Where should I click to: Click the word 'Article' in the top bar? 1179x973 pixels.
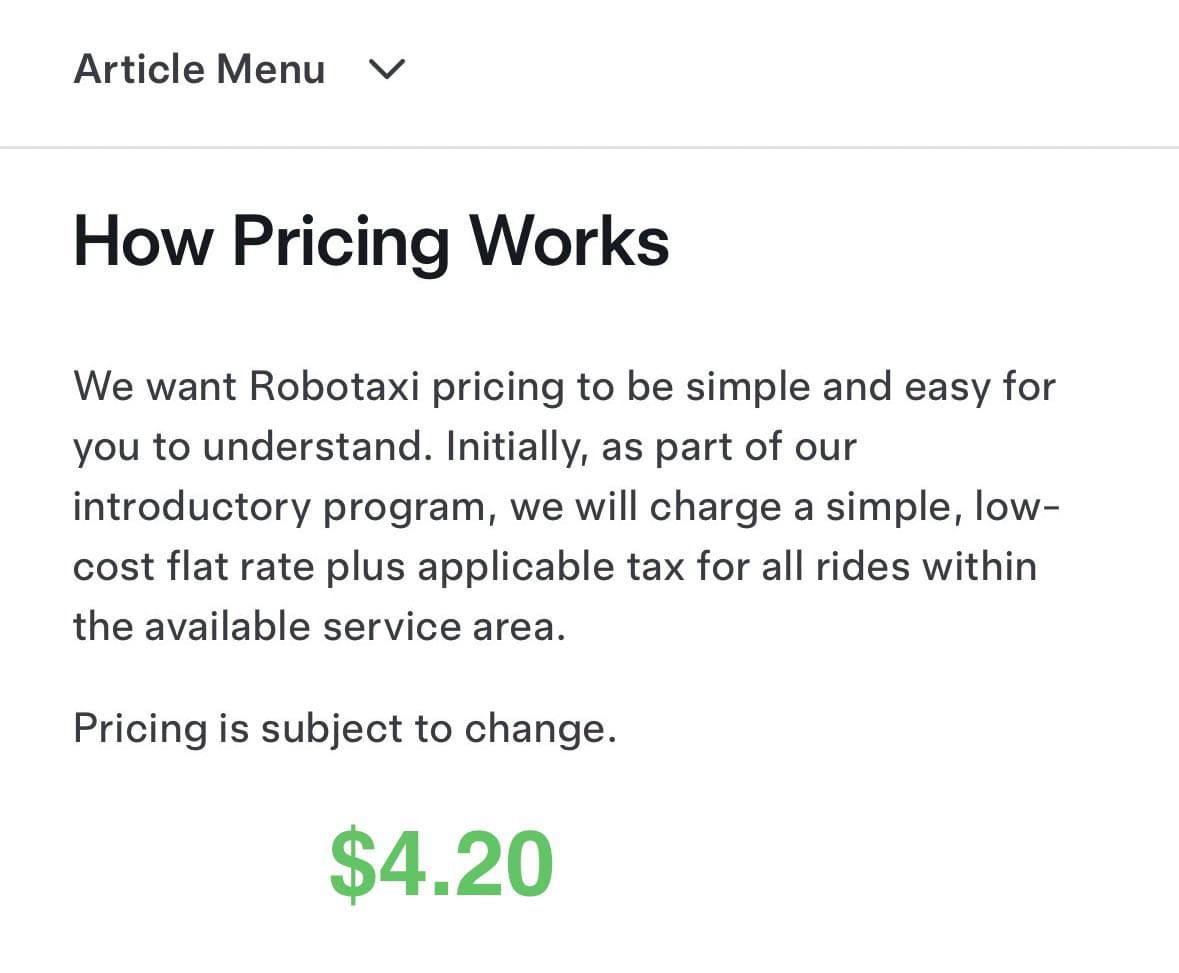pos(139,69)
